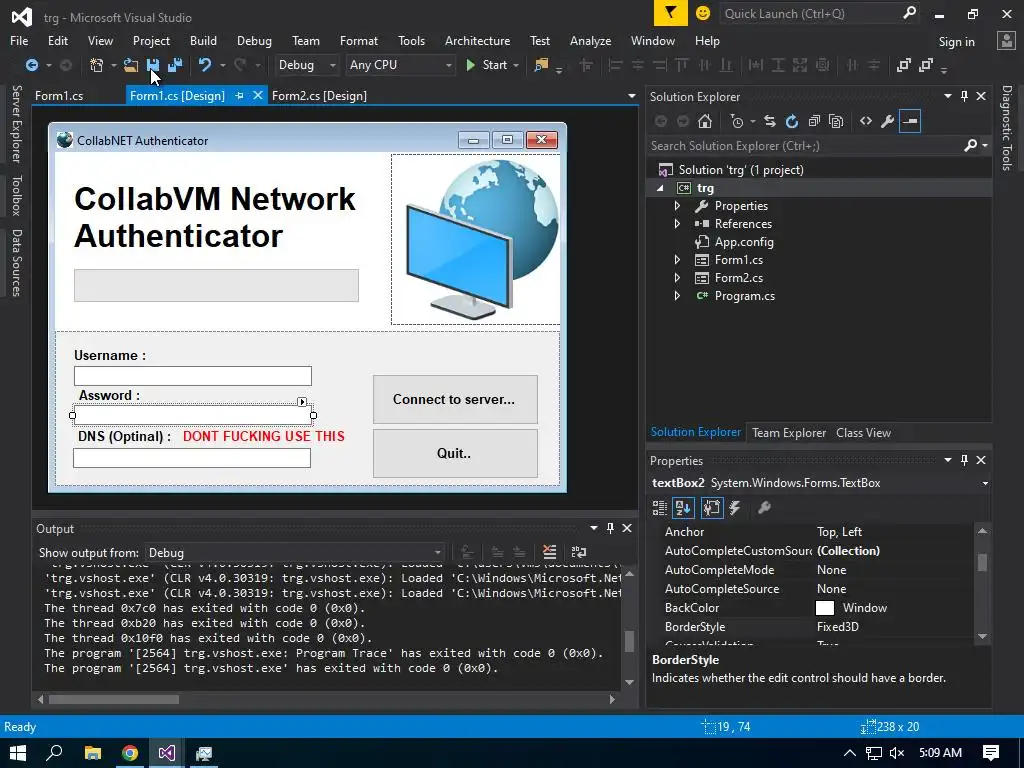Toggle pin on the Form1.cs [Design] tab
1024x768 pixels.
[x=239, y=95]
